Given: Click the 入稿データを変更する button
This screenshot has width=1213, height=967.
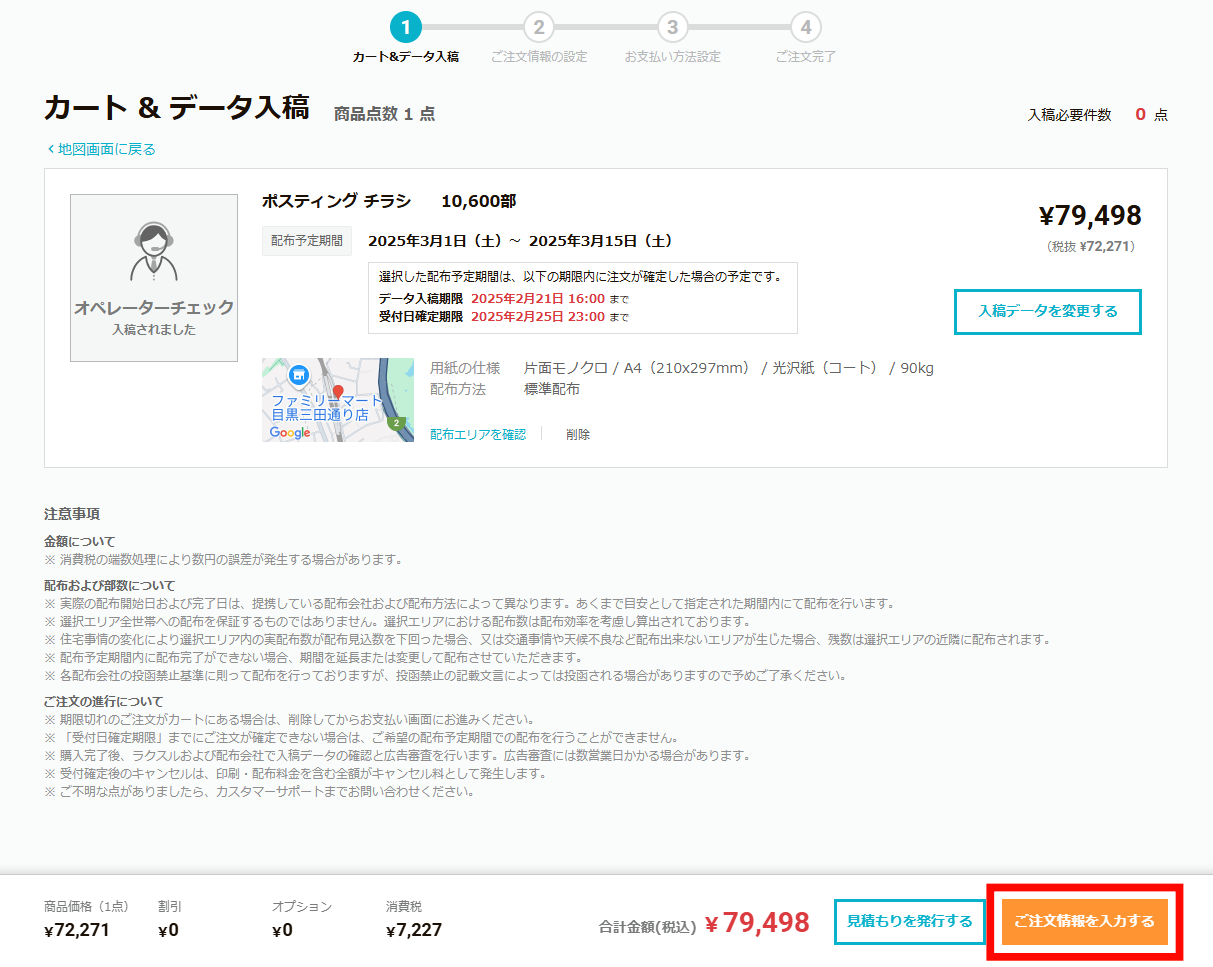Looking at the screenshot, I should [1047, 311].
